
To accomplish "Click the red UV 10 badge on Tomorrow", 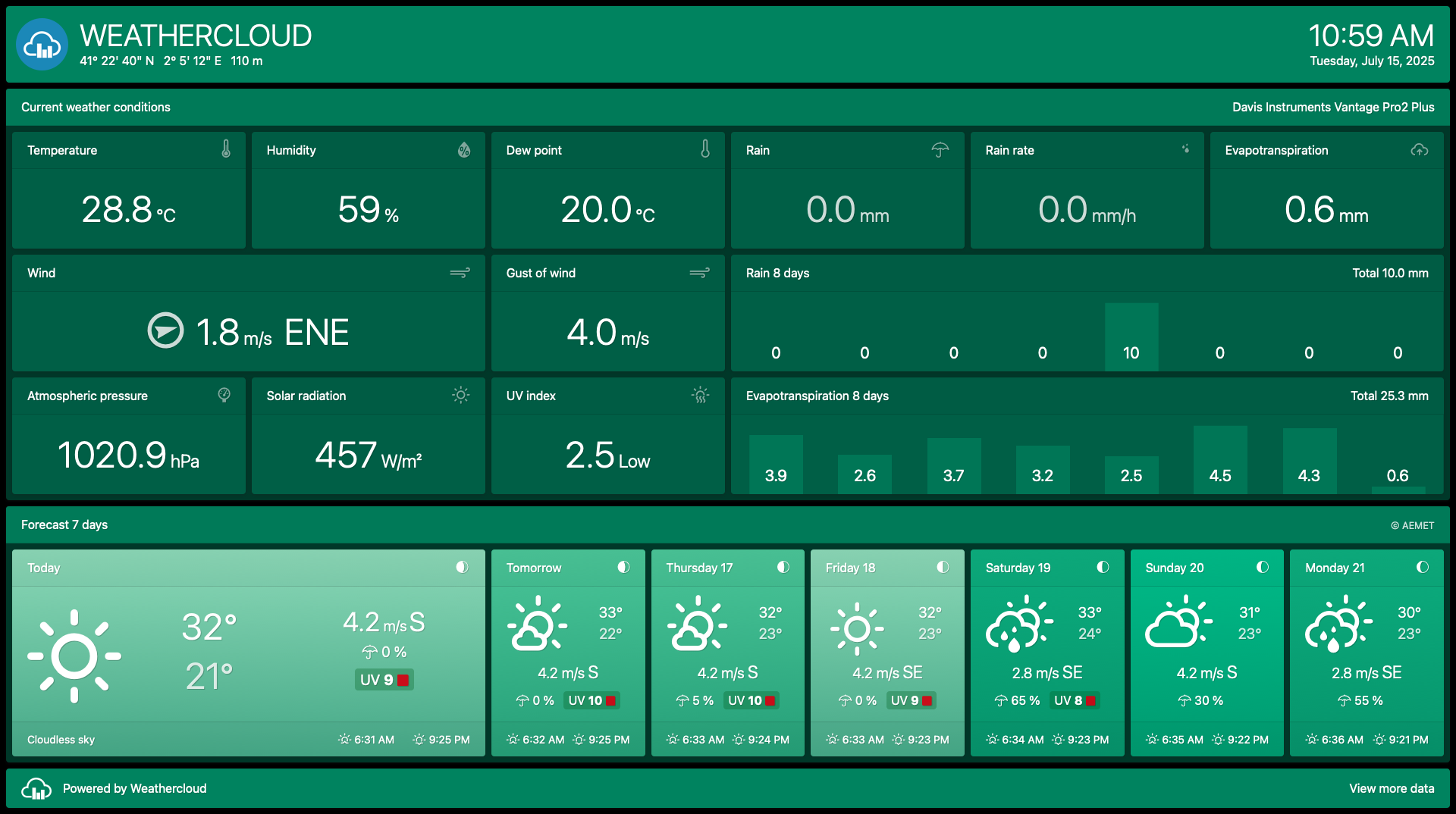I will tap(591, 700).
